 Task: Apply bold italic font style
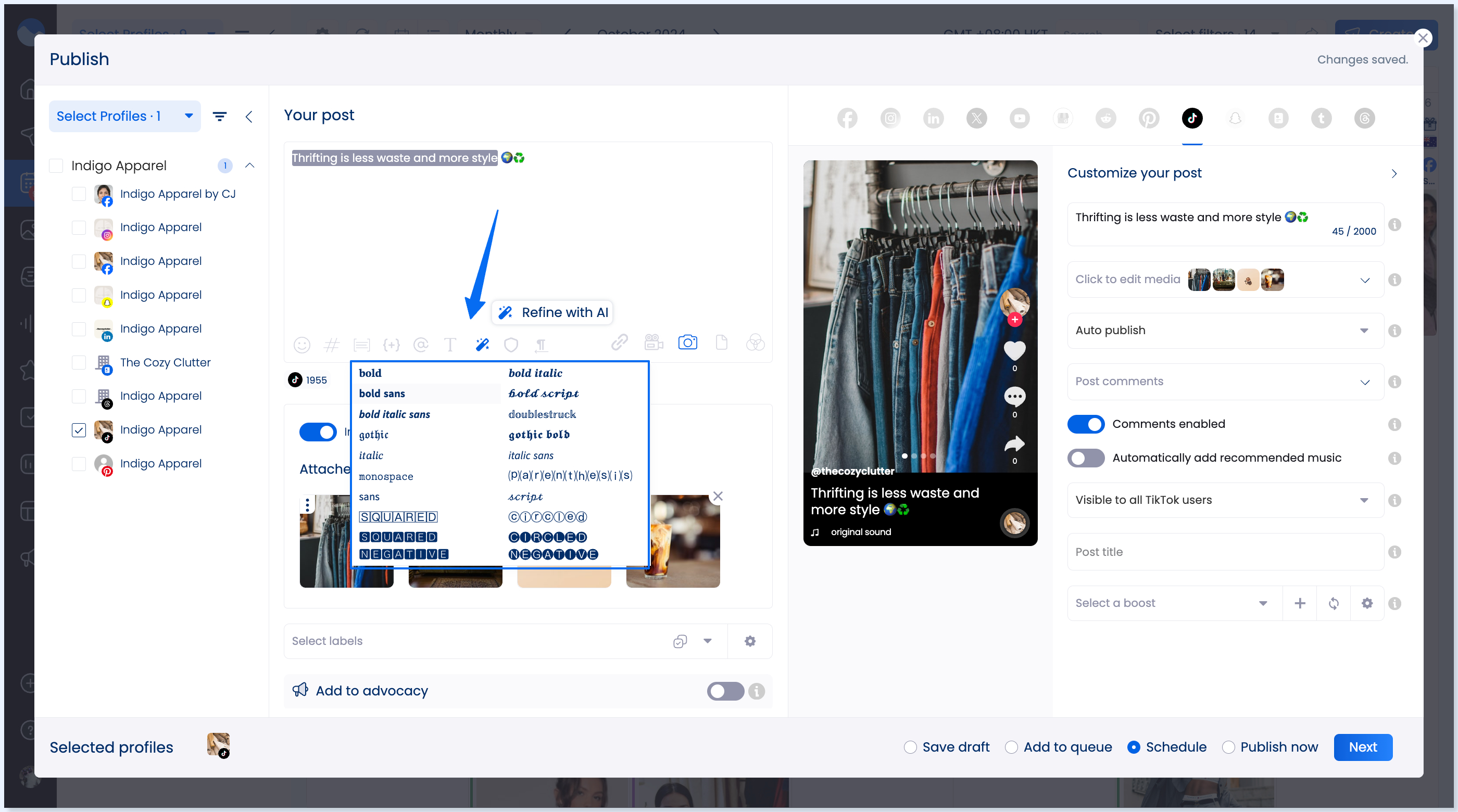(x=535, y=373)
